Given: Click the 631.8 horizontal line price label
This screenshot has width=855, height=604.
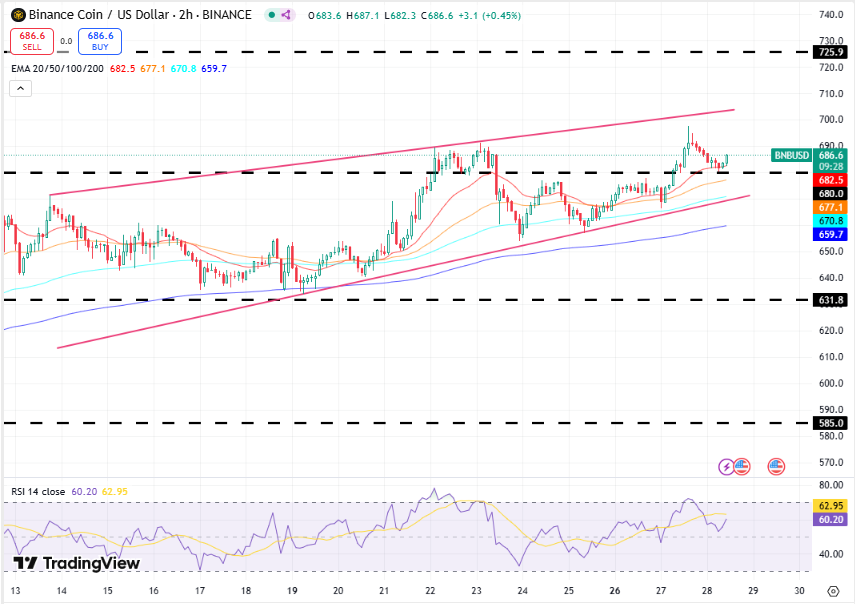Looking at the screenshot, I should click(x=830, y=300).
